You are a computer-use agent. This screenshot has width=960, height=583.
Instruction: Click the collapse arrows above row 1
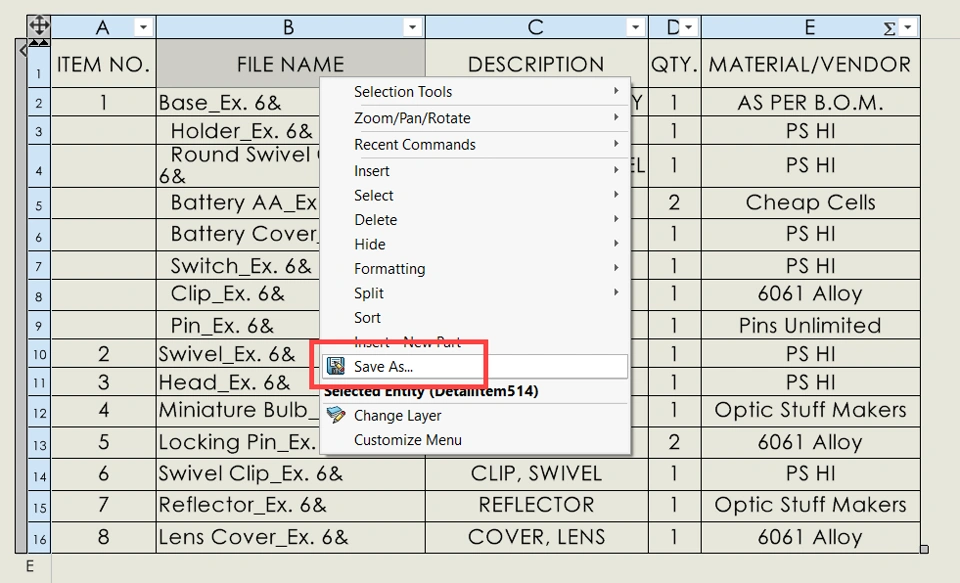[x=39, y=42]
